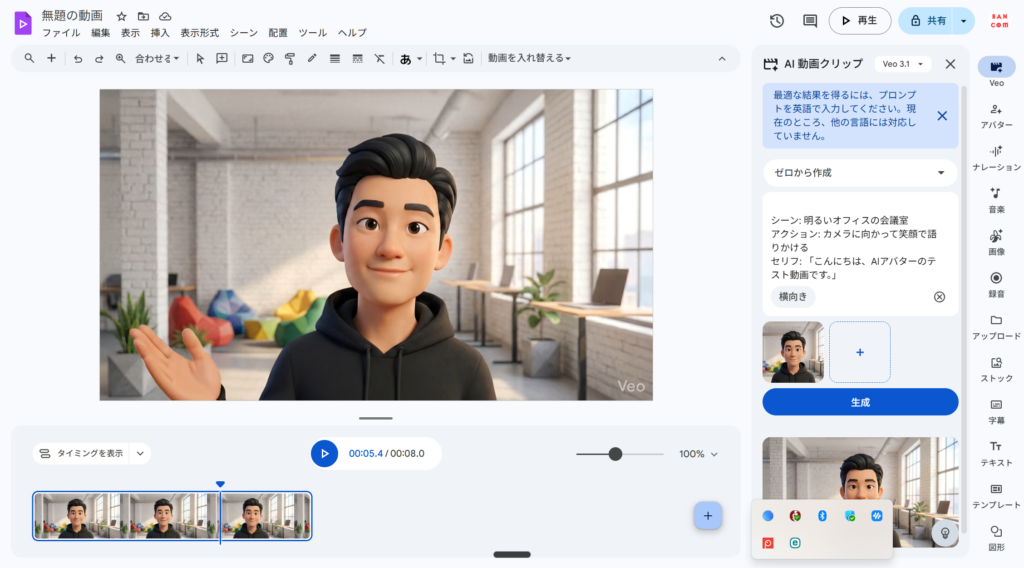Expand the Veo 3.1 model dropdown
The height and width of the screenshot is (568, 1024).
(902, 64)
